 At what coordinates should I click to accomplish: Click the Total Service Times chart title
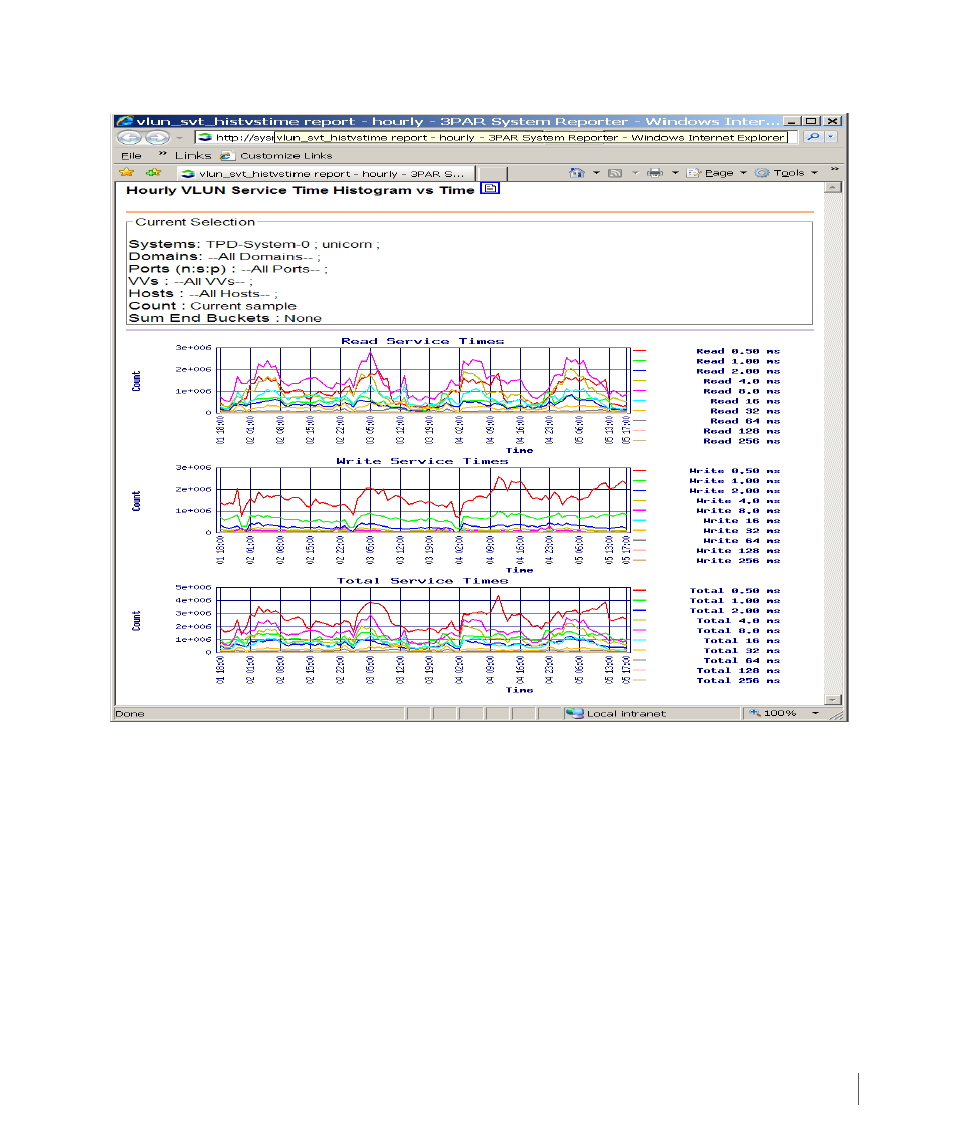[x=422, y=581]
